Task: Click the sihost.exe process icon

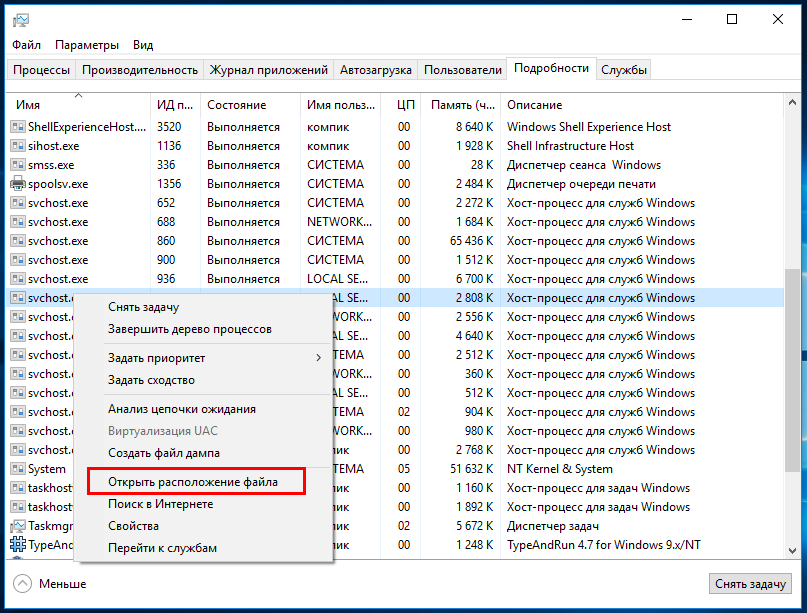Action: [18, 146]
